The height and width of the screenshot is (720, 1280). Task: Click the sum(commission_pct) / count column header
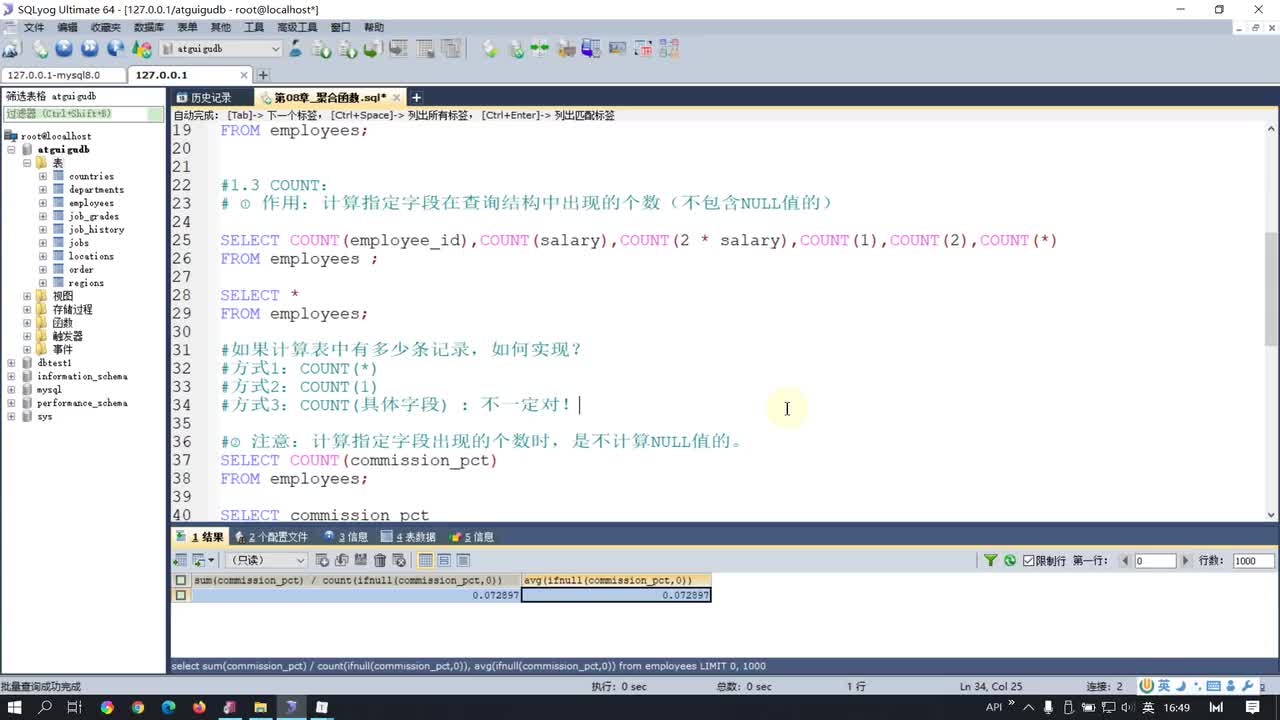pos(356,580)
